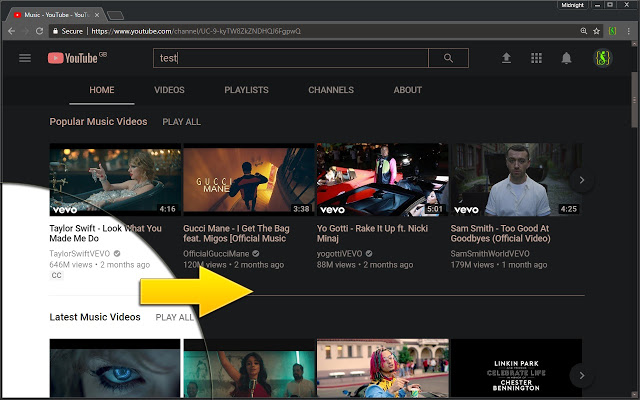Show next Popular Music Videos with arrow
The height and width of the screenshot is (400, 640).
click(582, 180)
